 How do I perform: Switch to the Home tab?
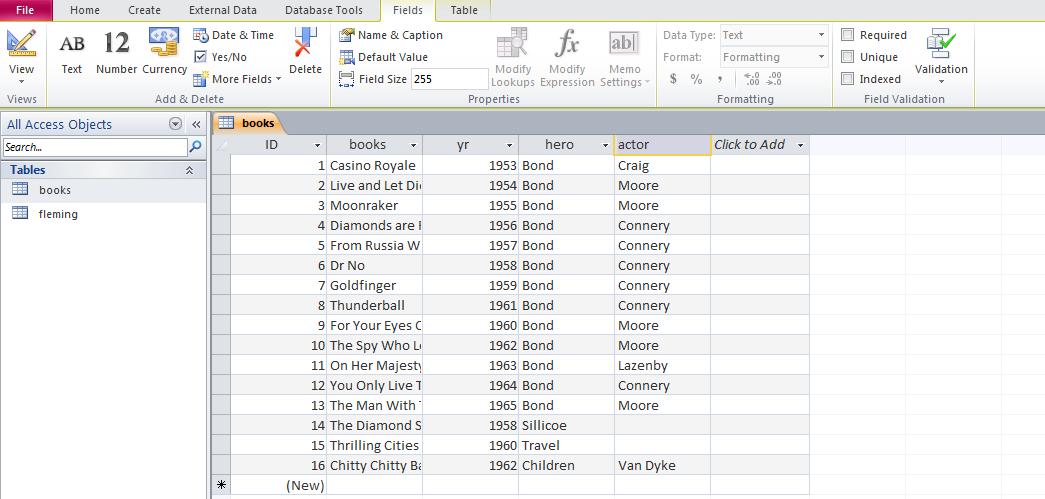pyautogui.click(x=85, y=10)
